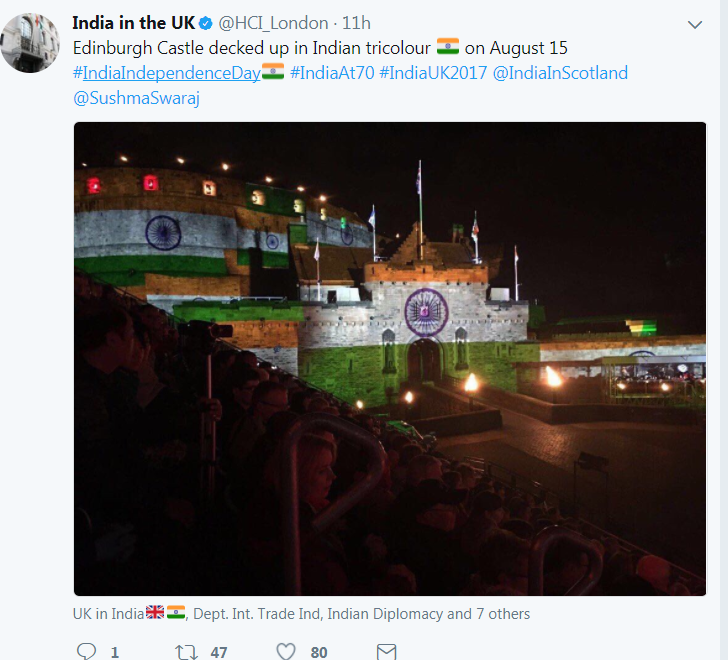Click the blue verified badge
Viewport: 728px width, 660px height.
point(206,23)
